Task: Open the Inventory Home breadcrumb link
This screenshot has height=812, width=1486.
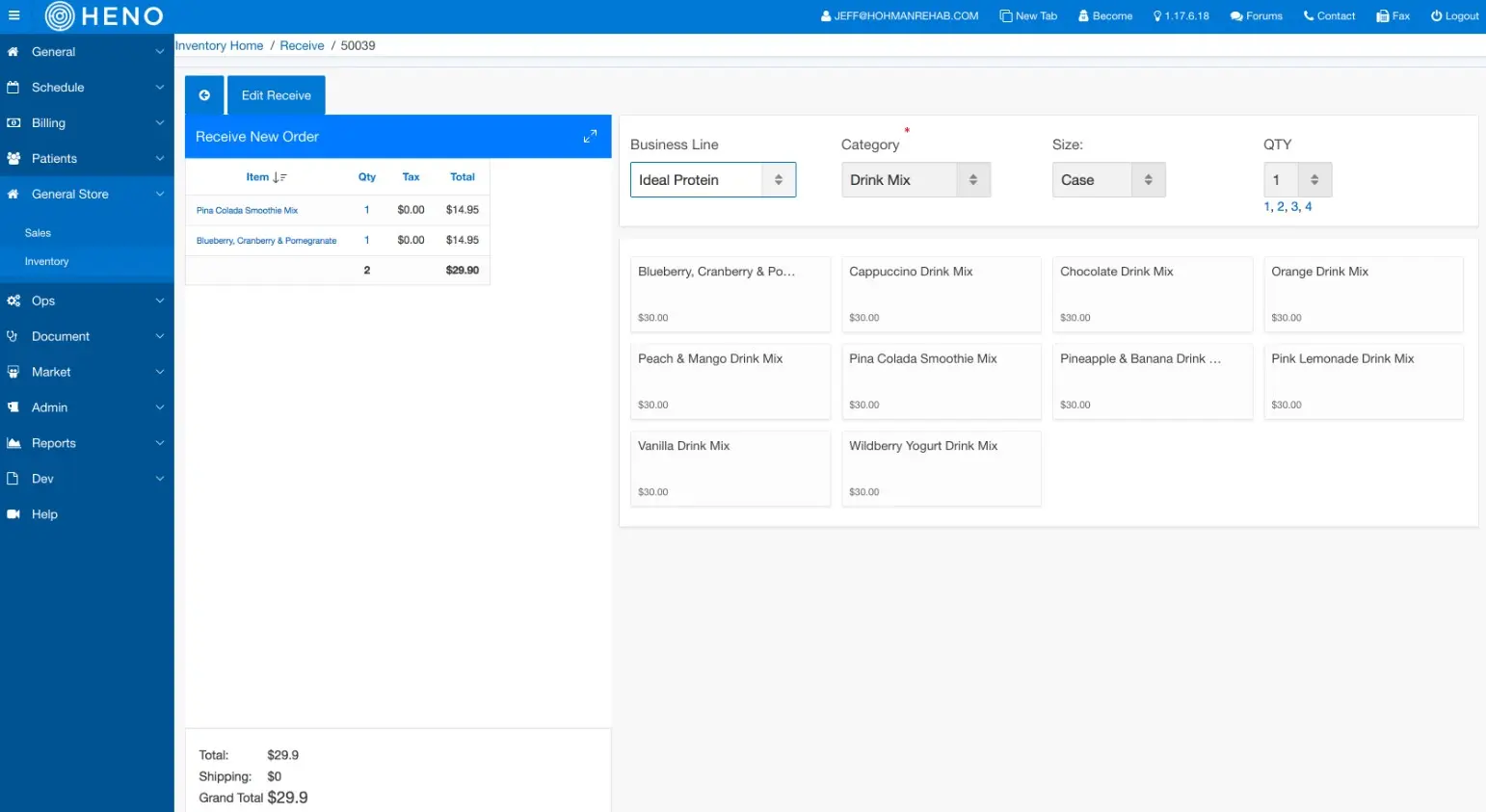Action: [219, 45]
